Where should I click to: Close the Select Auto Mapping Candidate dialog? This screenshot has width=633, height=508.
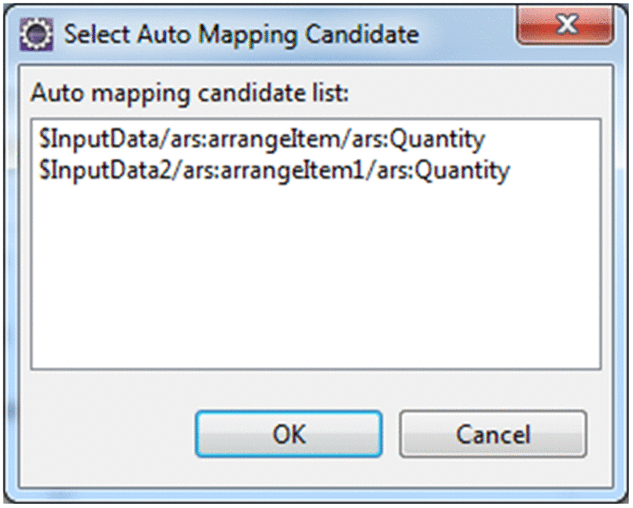(568, 30)
